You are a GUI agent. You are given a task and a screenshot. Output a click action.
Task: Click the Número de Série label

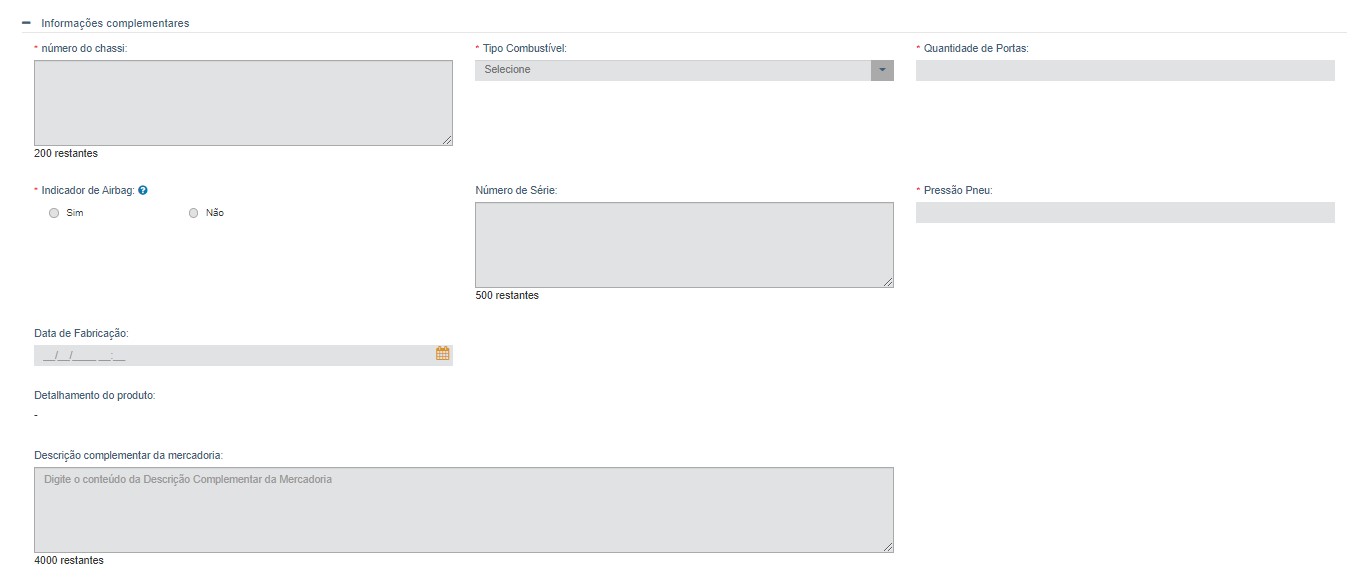pyautogui.click(x=516, y=190)
